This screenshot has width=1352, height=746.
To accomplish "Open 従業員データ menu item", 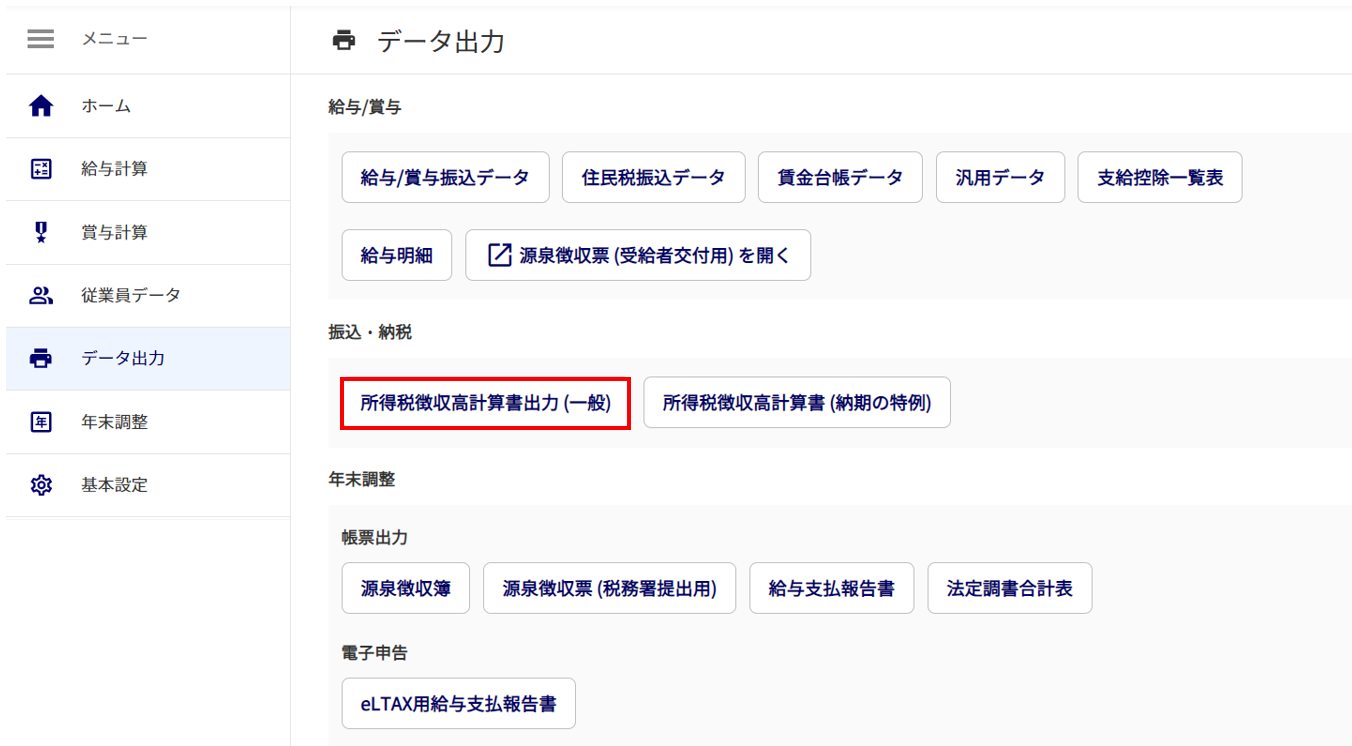I will pos(148,295).
